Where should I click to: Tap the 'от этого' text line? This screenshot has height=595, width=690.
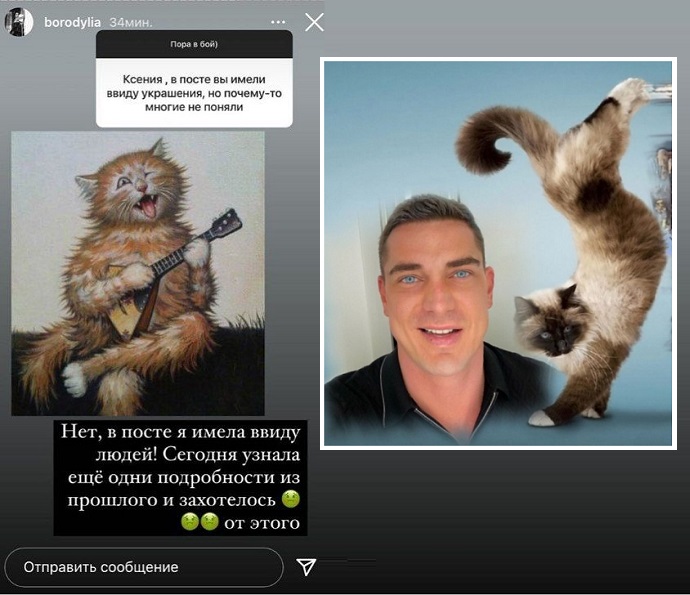click(262, 523)
